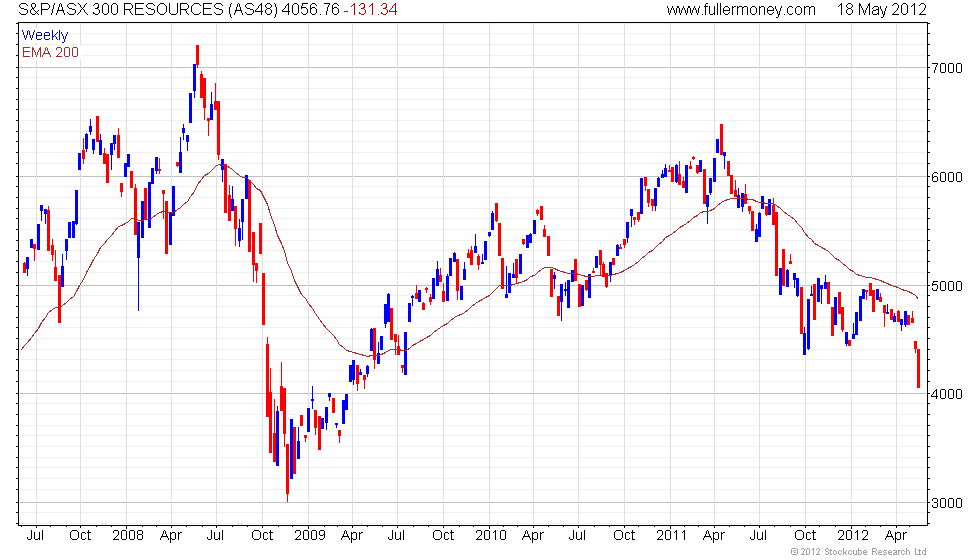The width and height of the screenshot is (980, 560).
Task: Click the date 18 May 2012
Action: pos(882,9)
